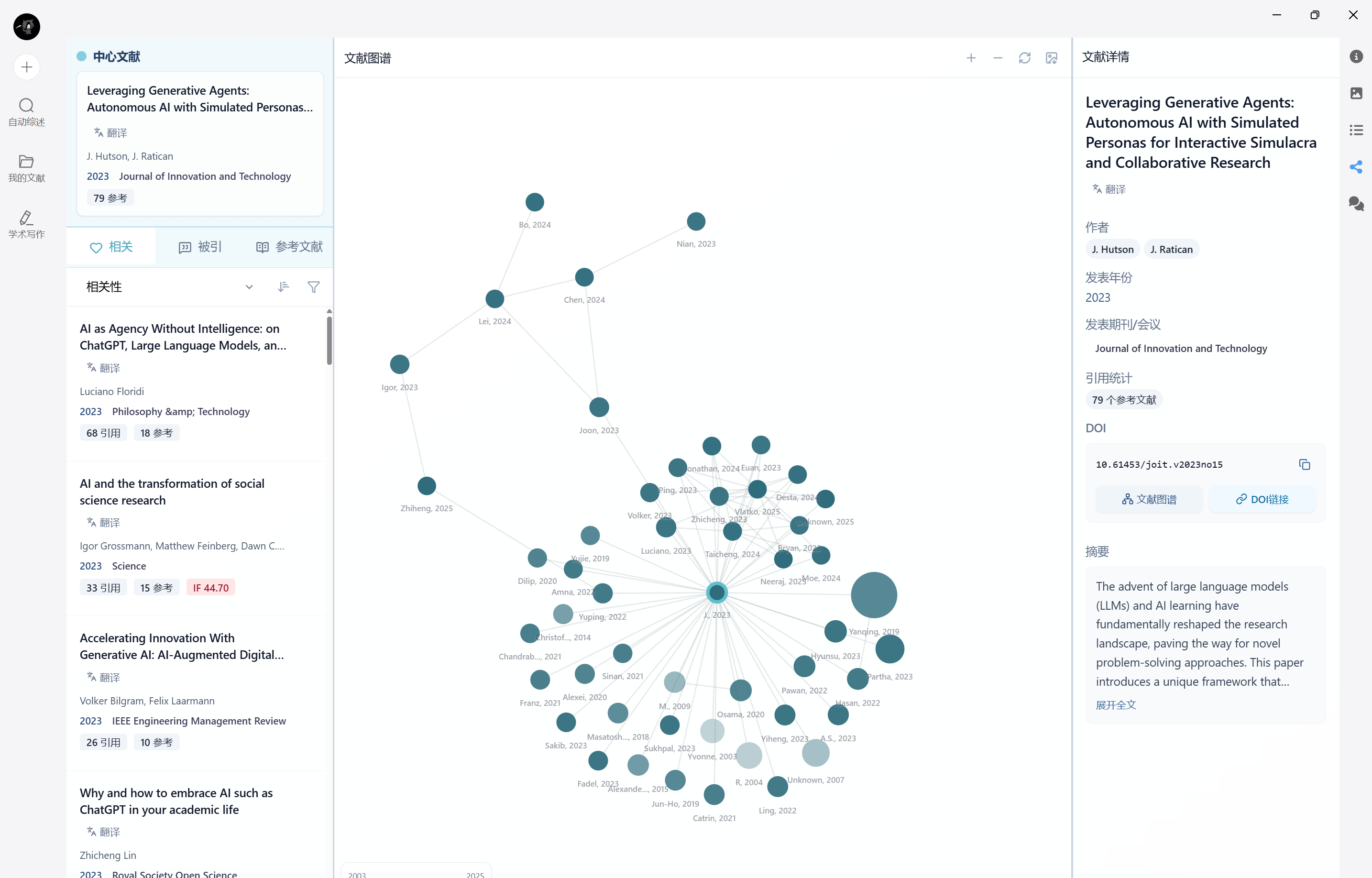Click the 文献图谱 button under DOI
Image resolution: width=1372 pixels, height=878 pixels.
click(x=1149, y=499)
